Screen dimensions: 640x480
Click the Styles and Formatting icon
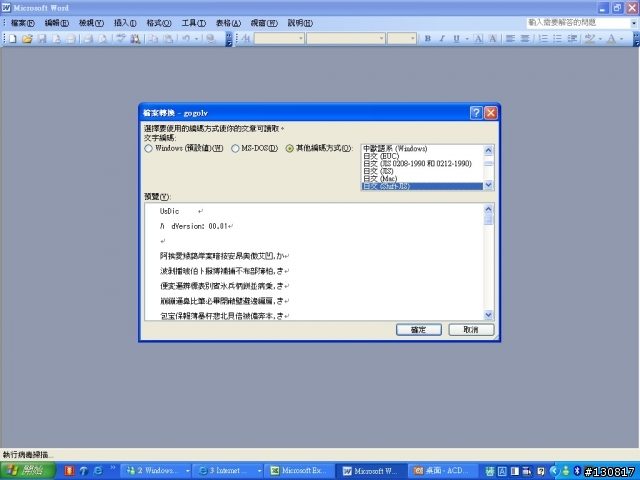click(x=246, y=39)
